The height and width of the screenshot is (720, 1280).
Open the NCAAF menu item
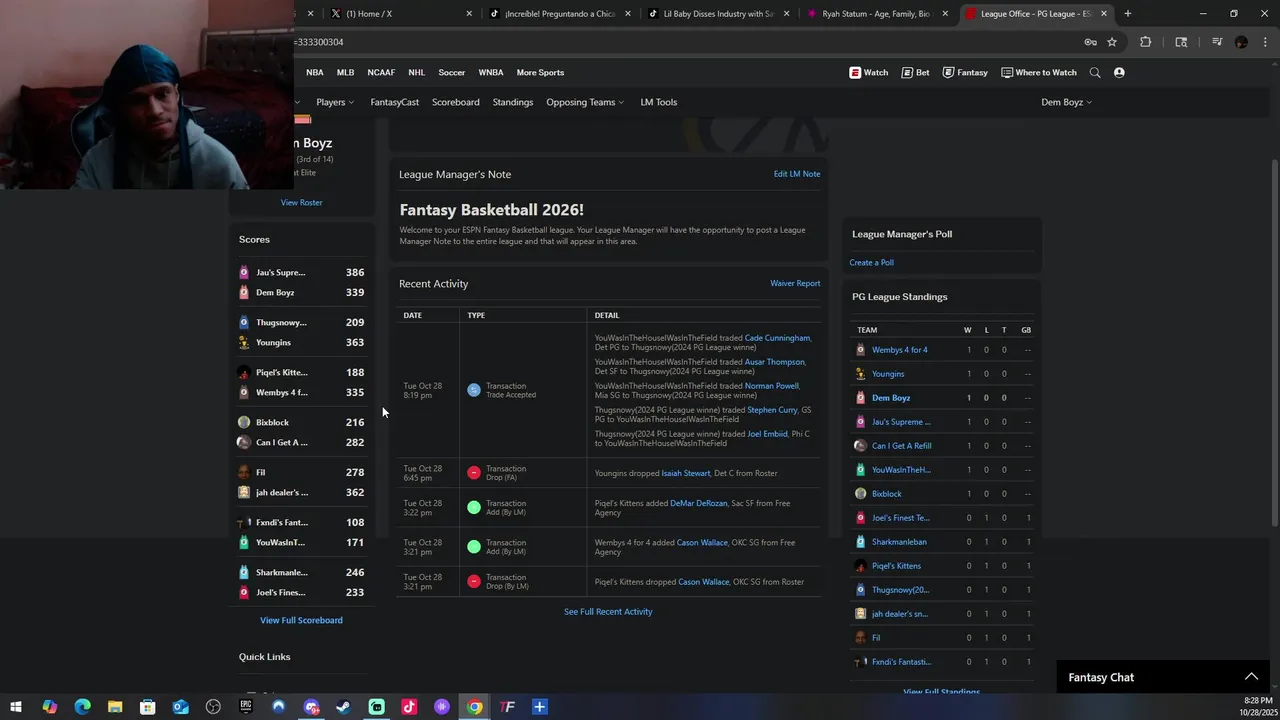(x=381, y=72)
